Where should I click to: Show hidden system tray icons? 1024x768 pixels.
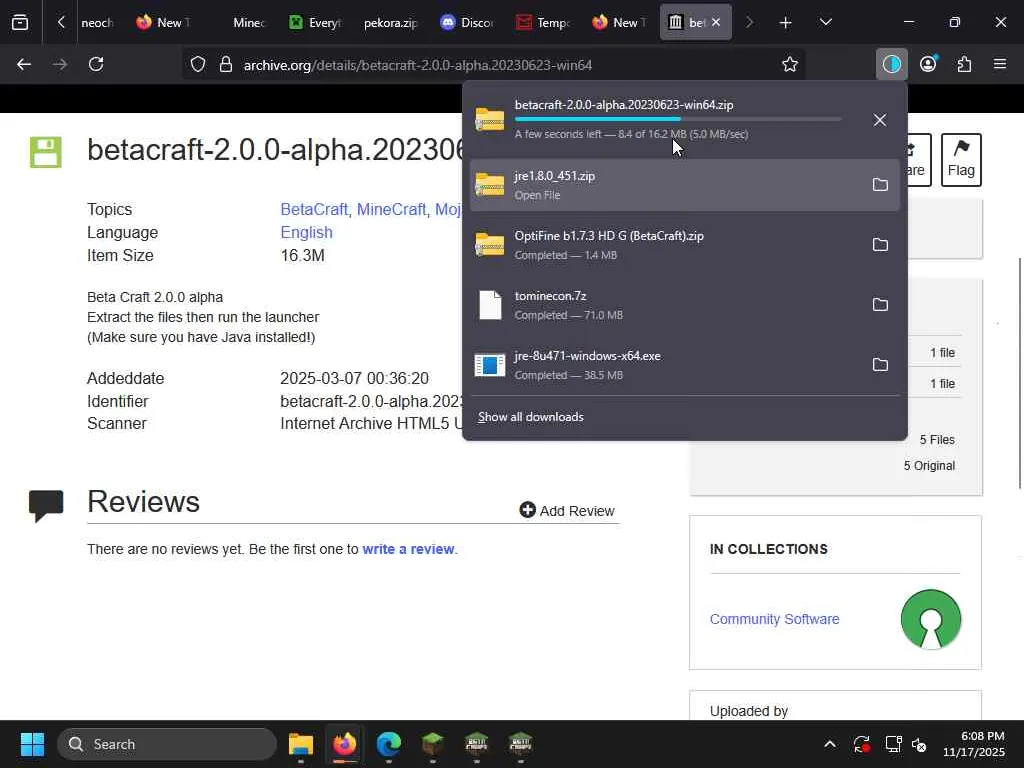pos(829,744)
